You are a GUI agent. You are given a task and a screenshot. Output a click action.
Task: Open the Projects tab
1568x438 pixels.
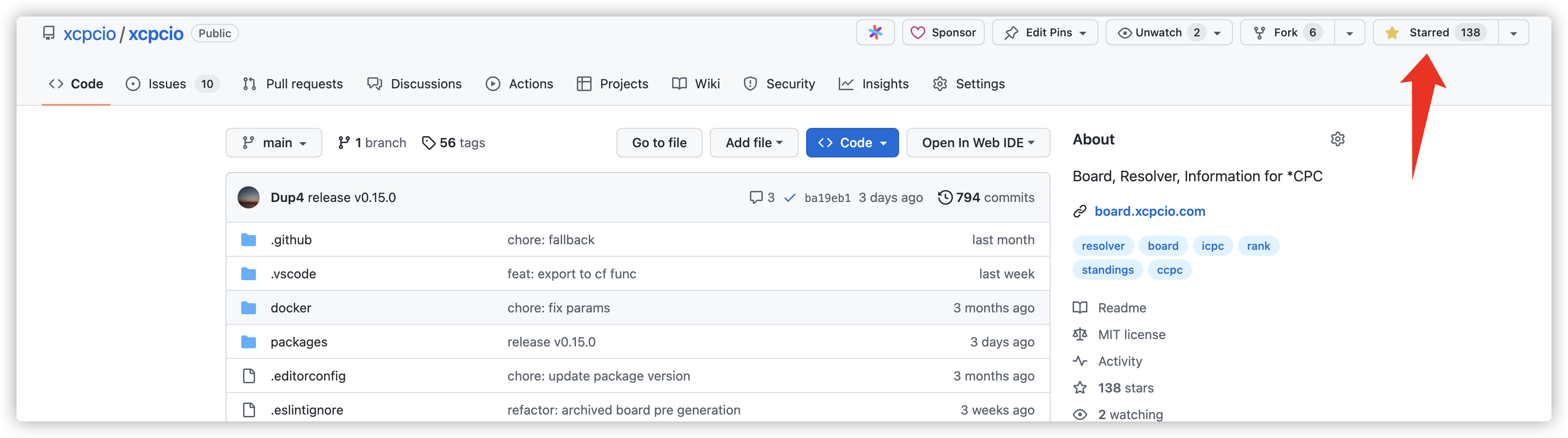[612, 84]
